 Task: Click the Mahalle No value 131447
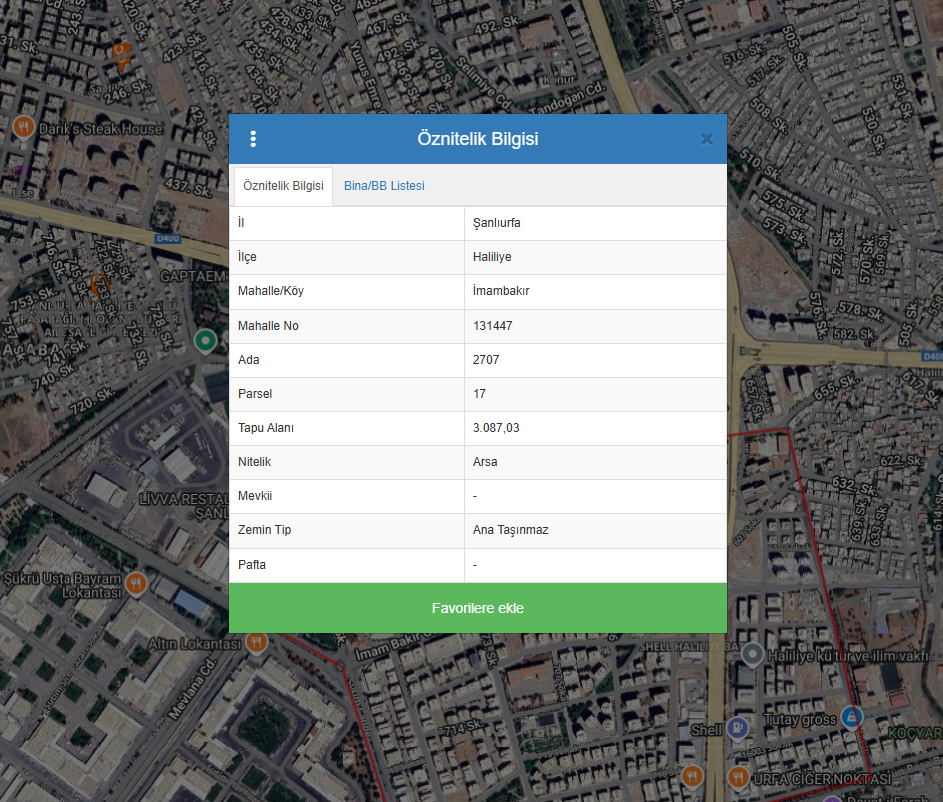pos(492,326)
